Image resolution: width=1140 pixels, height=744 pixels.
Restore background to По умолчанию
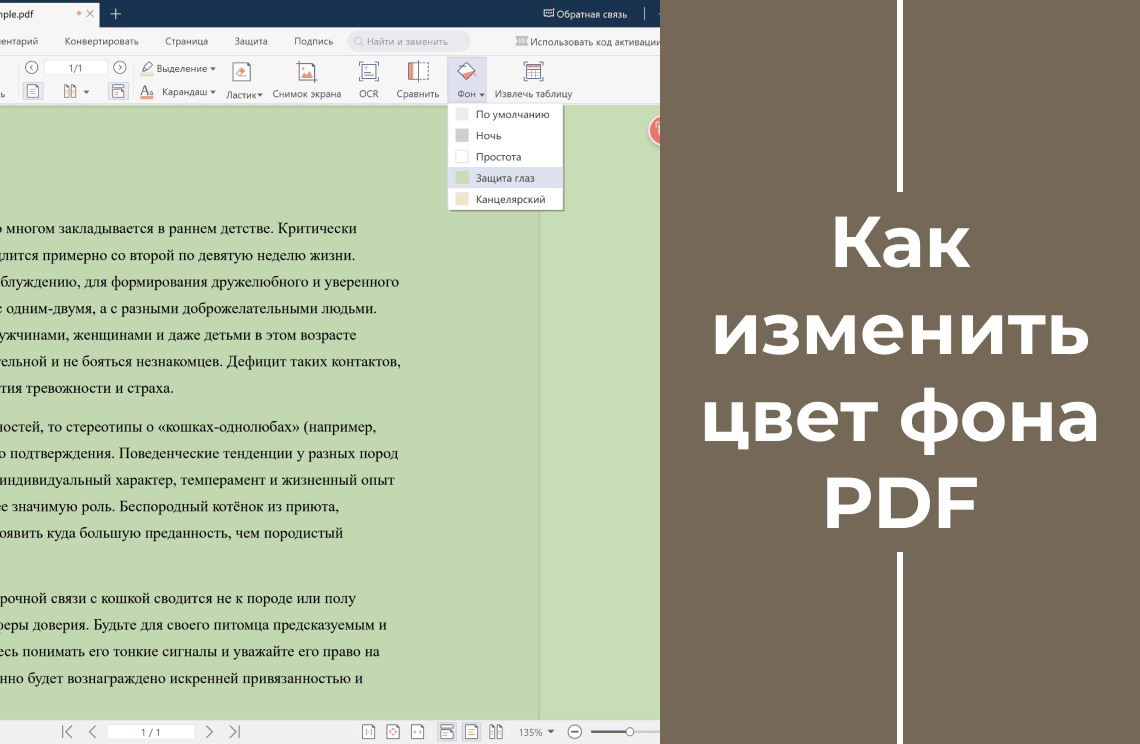(515, 113)
